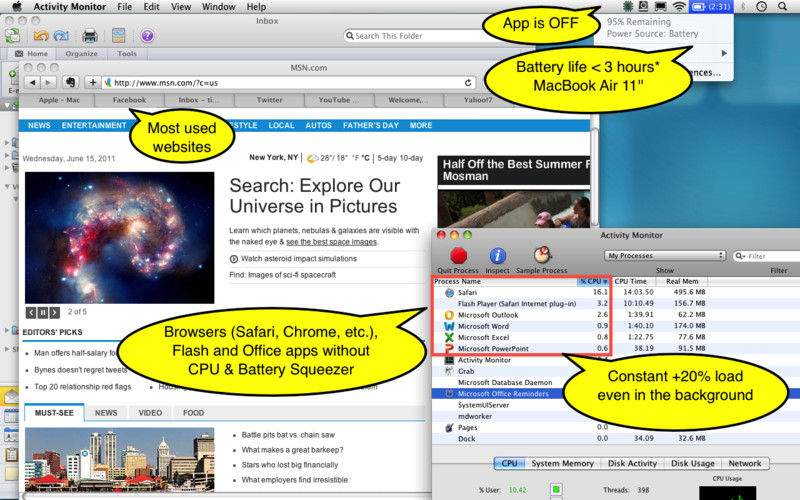Pause the slideshow on MSN page
Screen dimensions: 800x500
(43, 312)
